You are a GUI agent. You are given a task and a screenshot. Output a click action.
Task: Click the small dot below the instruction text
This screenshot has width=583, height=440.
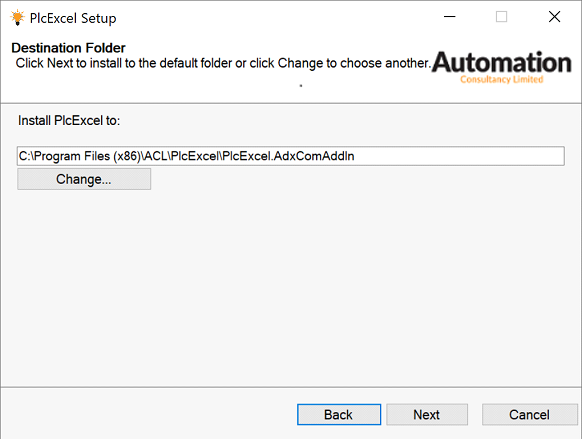pos(301,86)
